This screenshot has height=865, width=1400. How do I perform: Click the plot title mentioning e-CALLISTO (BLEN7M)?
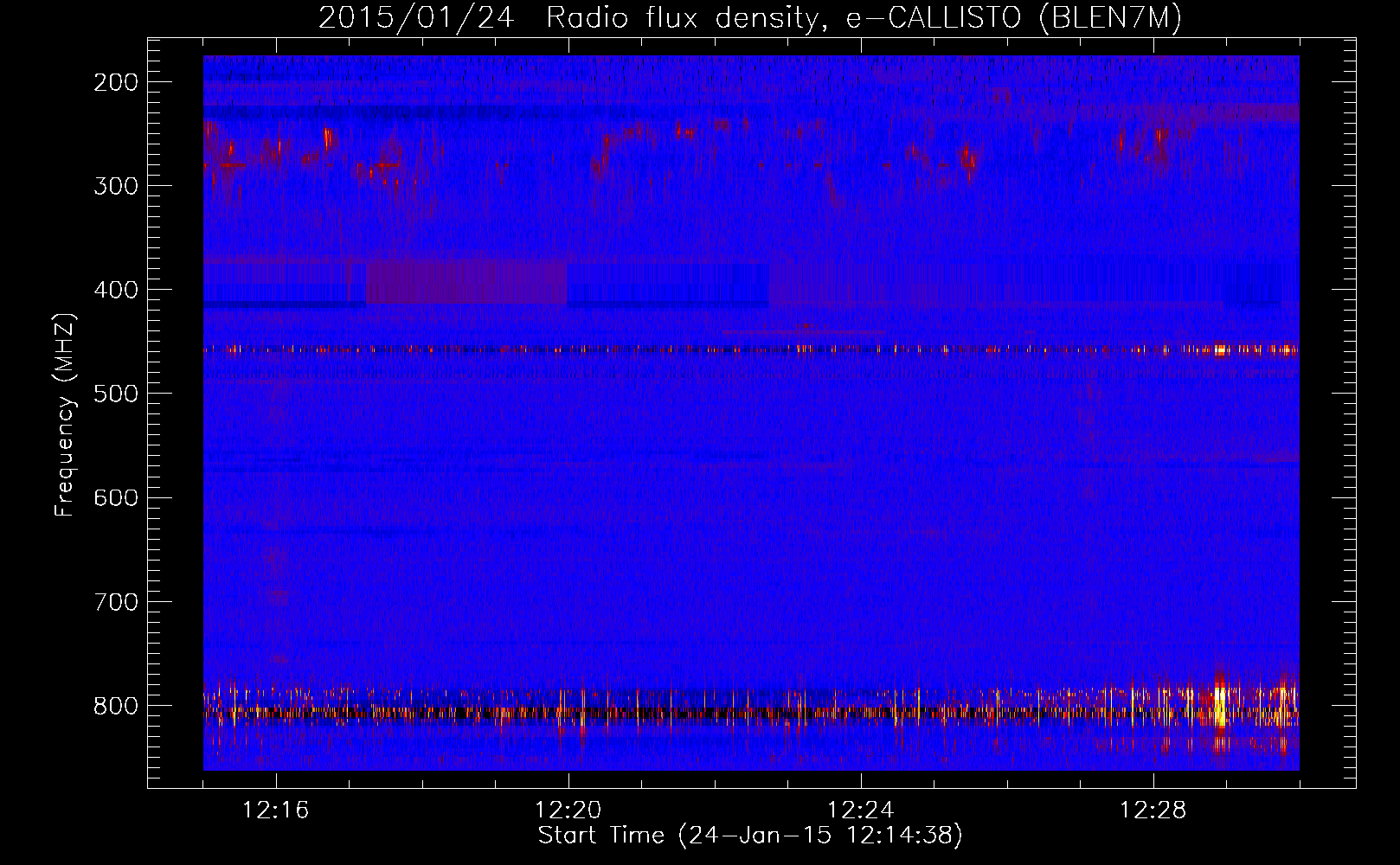(x=750, y=17)
